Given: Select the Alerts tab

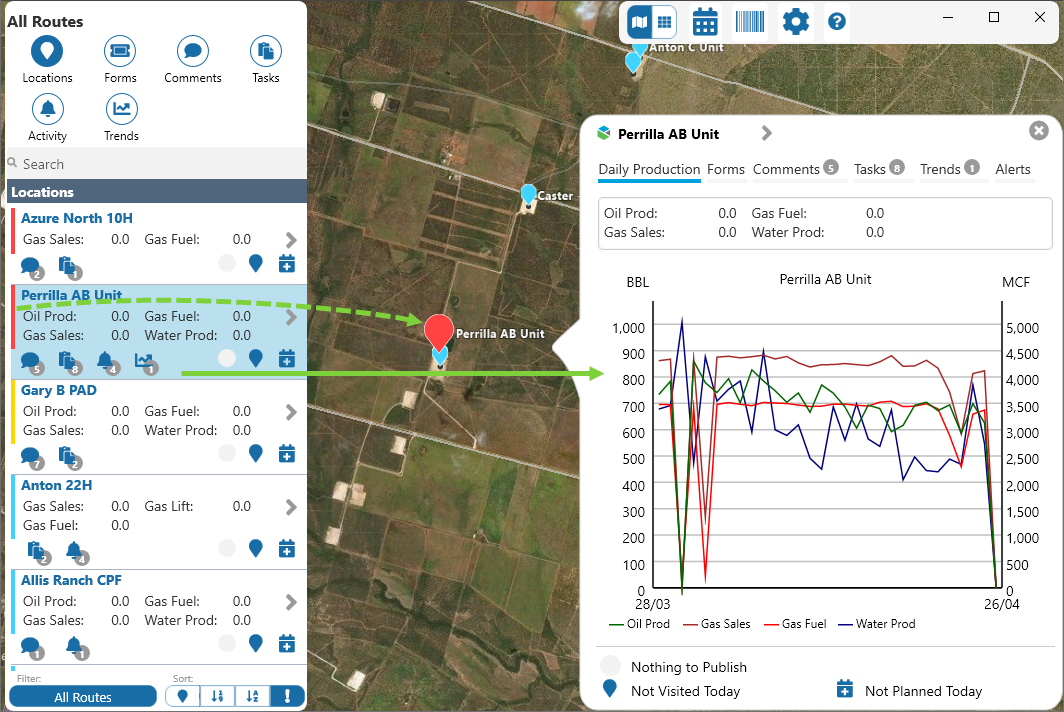Looking at the screenshot, I should point(1012,169).
